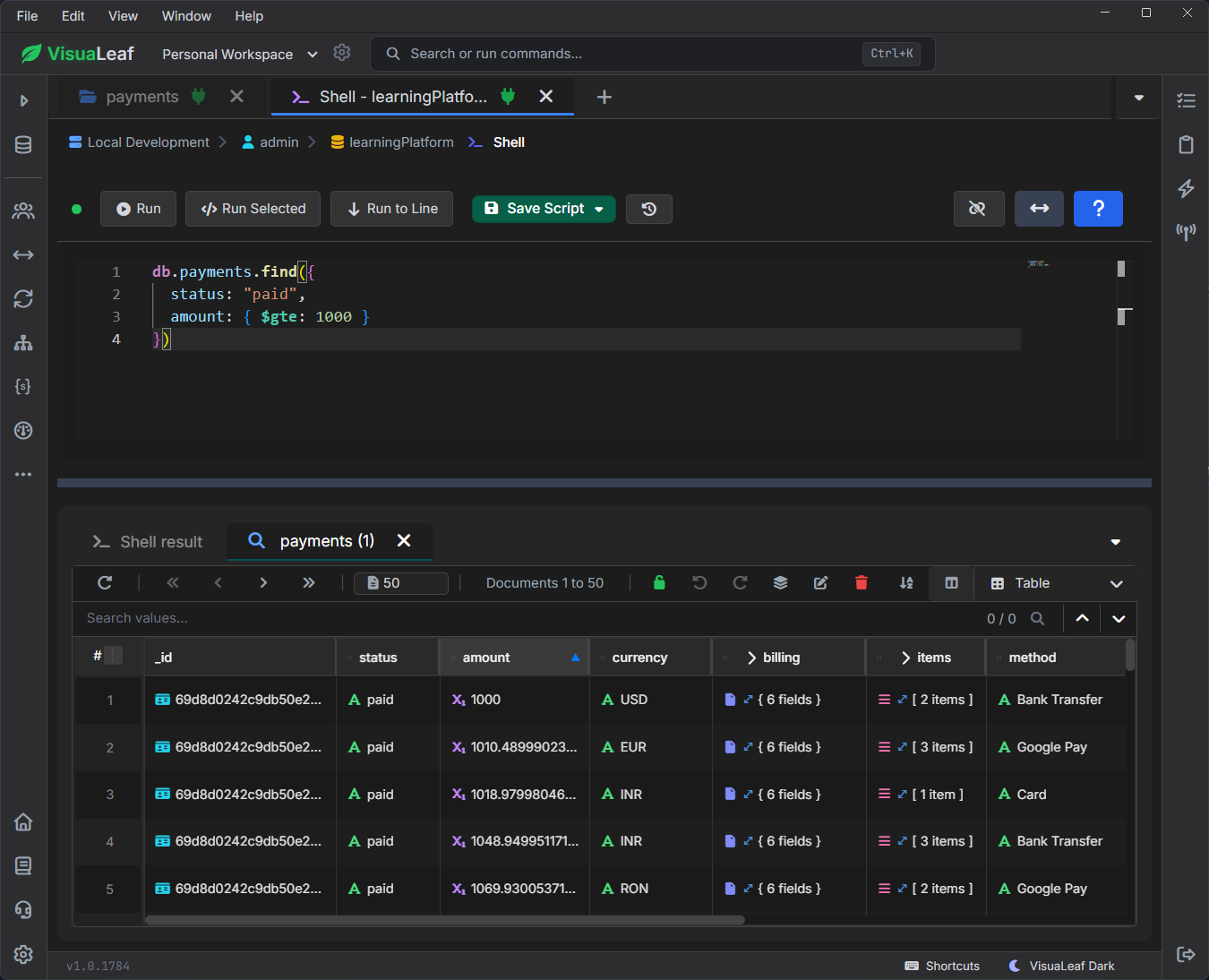Click the Search values input field
The height and width of the screenshot is (980, 1209).
[528, 618]
